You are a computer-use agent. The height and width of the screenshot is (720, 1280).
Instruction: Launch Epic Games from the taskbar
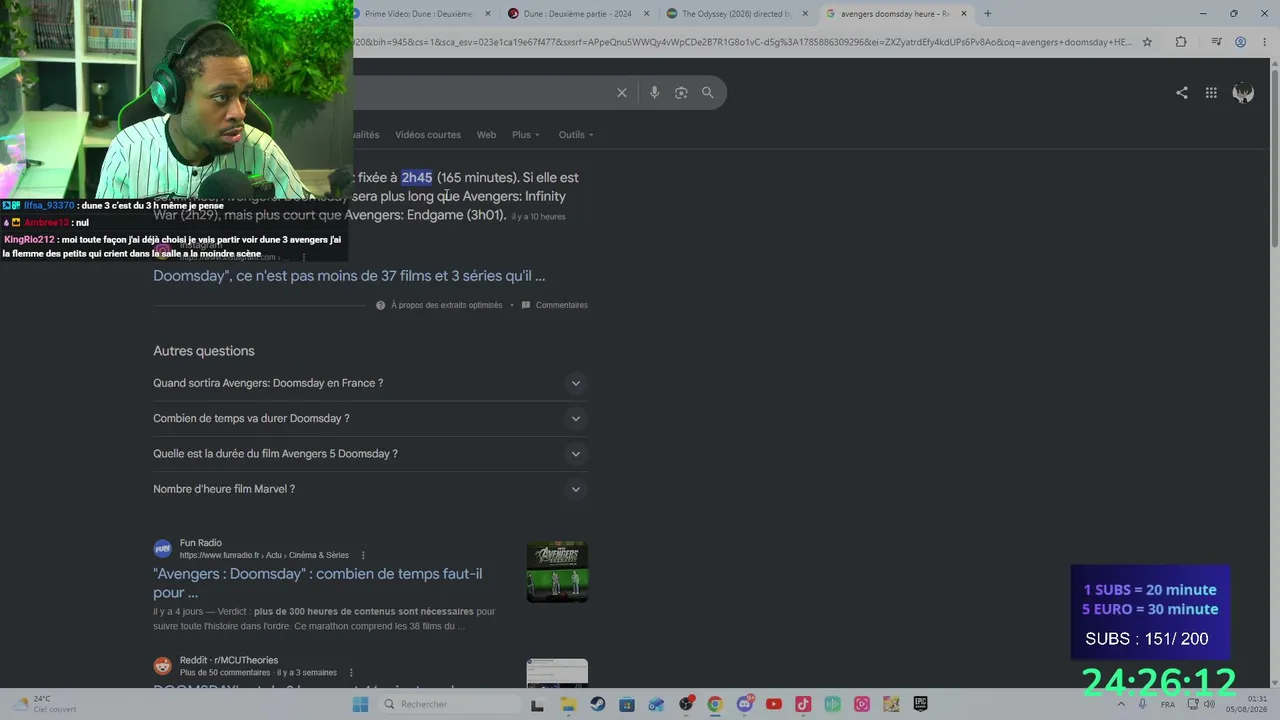[920, 704]
